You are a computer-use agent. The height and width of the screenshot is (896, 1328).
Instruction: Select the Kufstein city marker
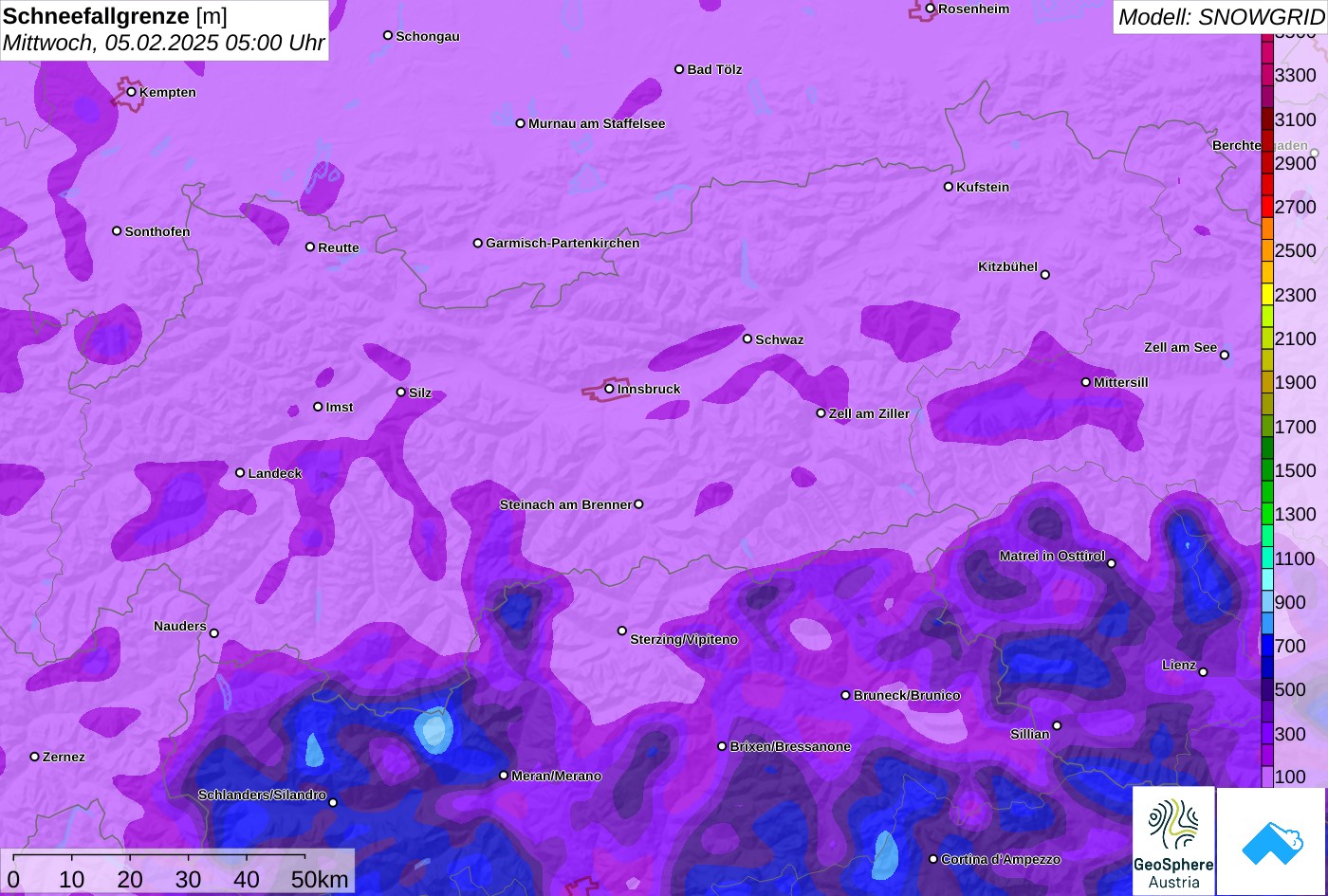(x=949, y=187)
